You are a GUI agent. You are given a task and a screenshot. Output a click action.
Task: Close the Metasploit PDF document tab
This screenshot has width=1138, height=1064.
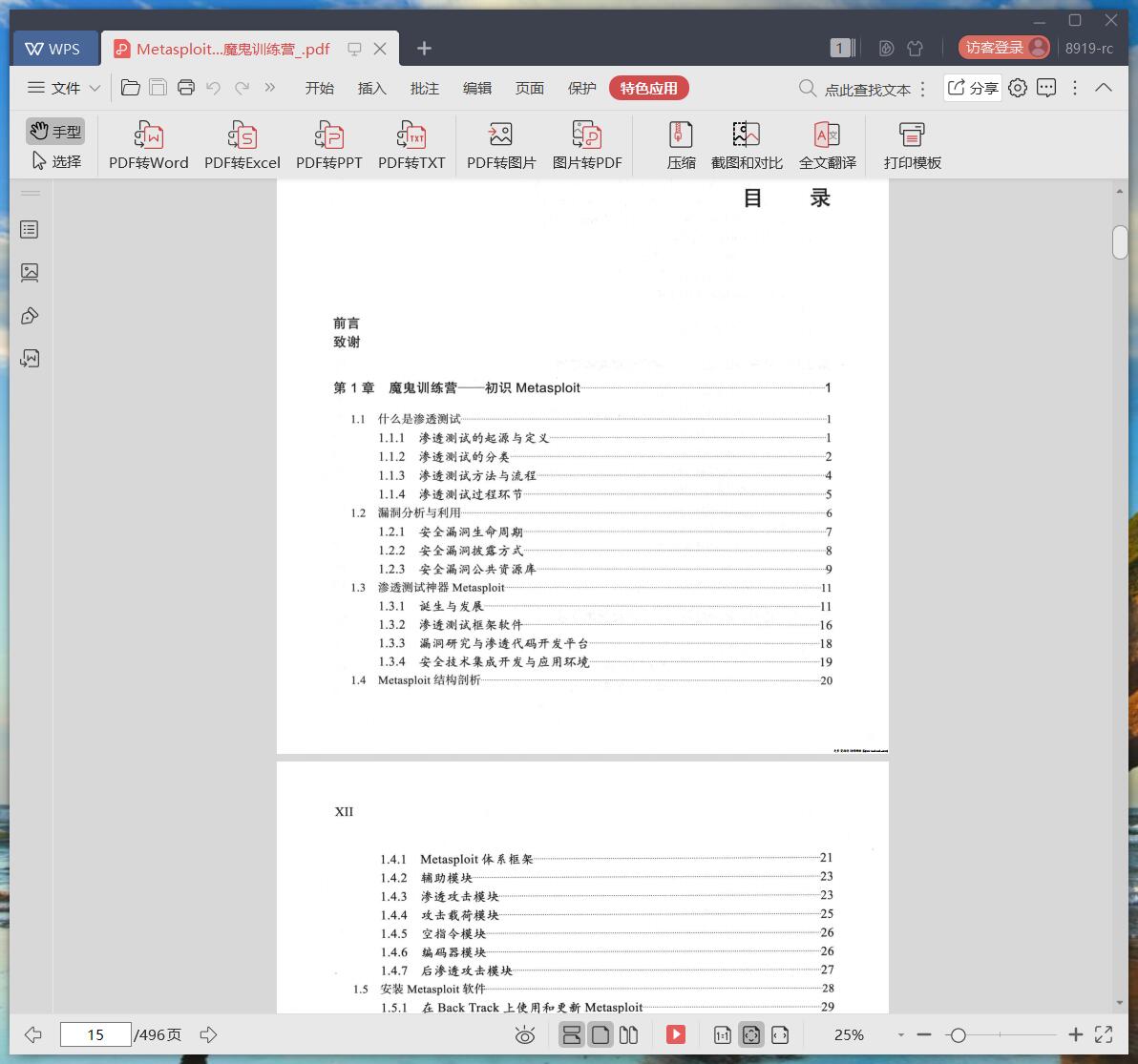pyautogui.click(x=380, y=49)
